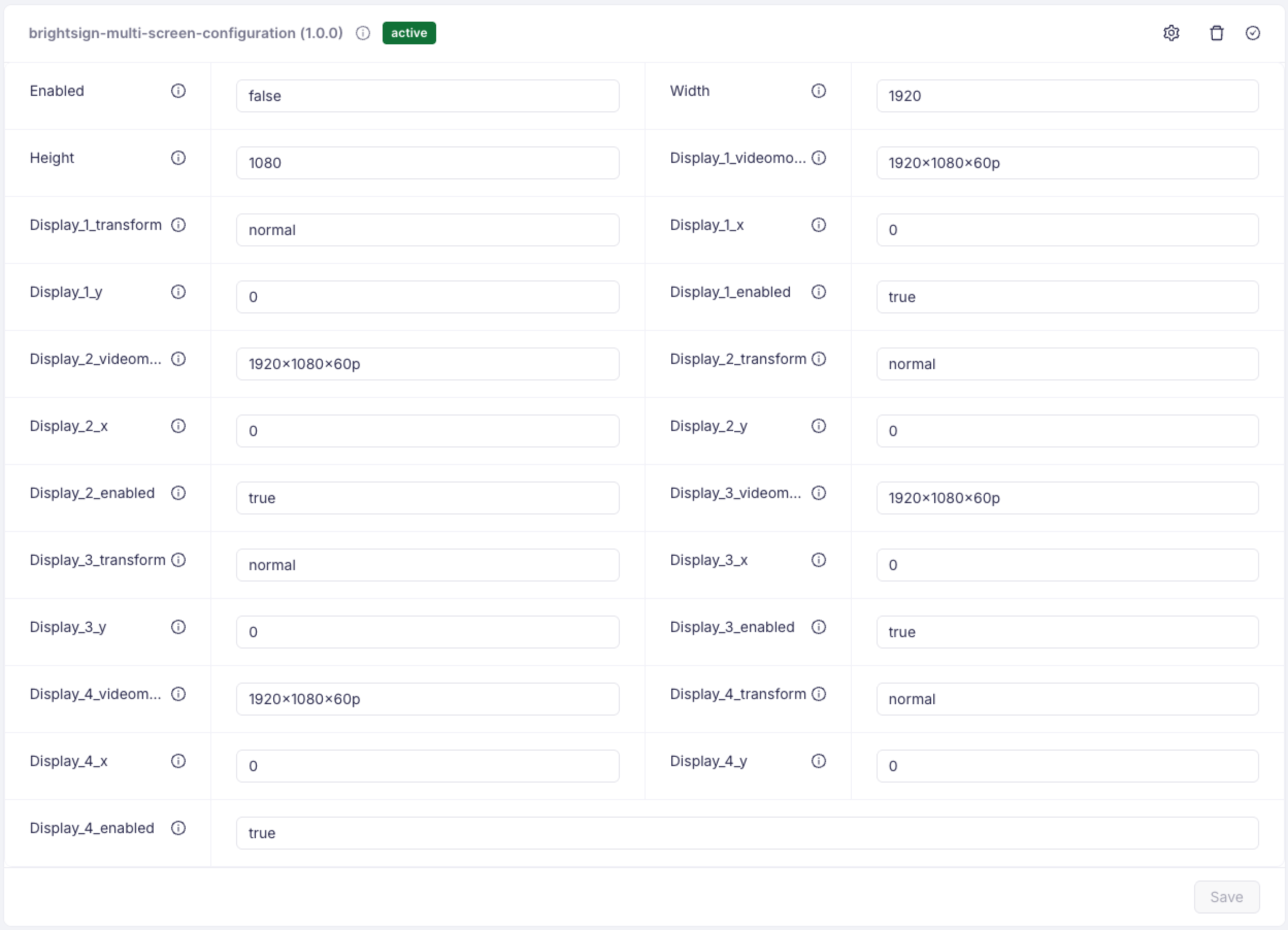
Task: Show info for Display_1_transform
Action: pyautogui.click(x=178, y=225)
